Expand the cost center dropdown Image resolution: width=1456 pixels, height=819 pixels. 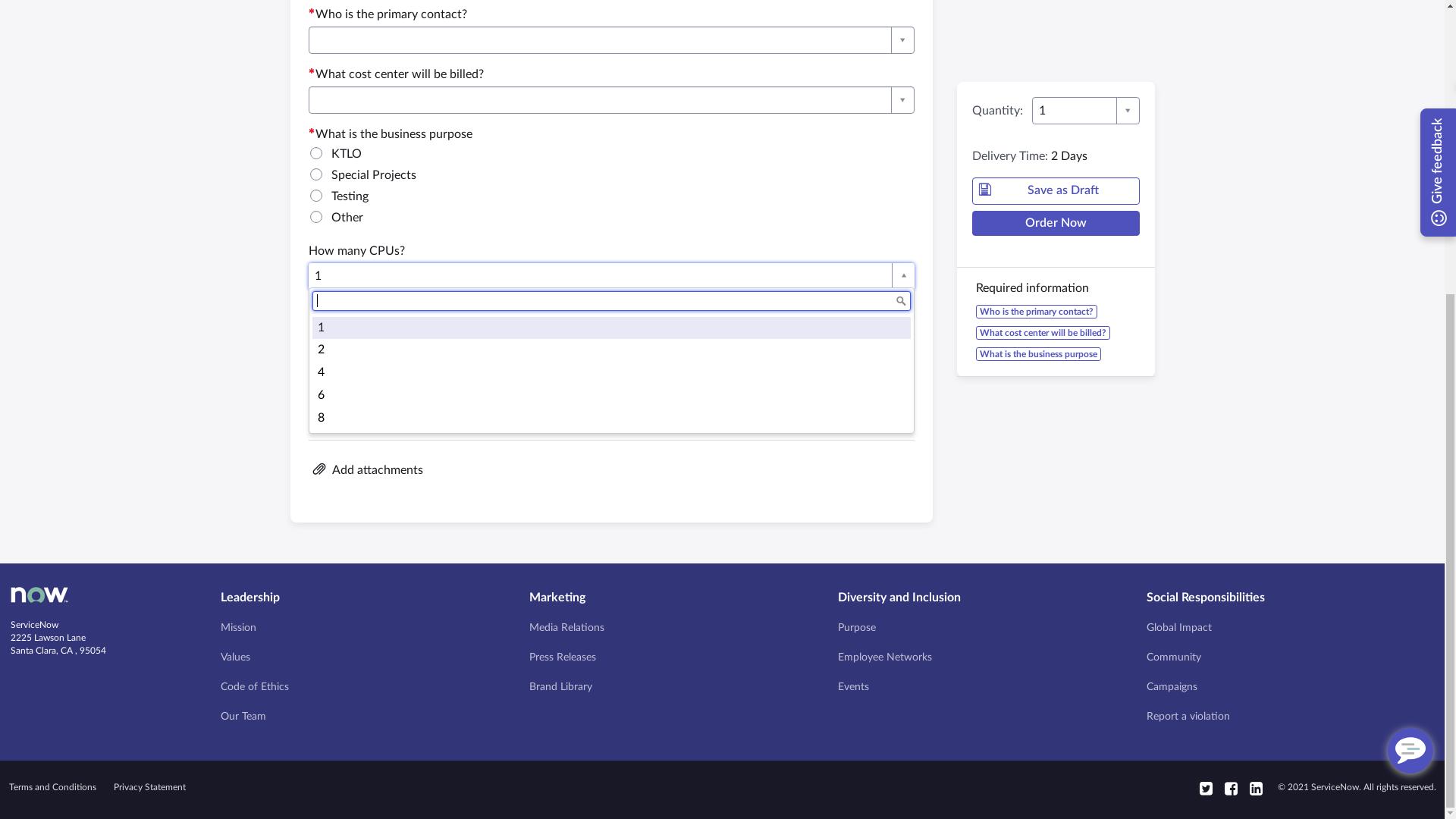pyautogui.click(x=902, y=100)
